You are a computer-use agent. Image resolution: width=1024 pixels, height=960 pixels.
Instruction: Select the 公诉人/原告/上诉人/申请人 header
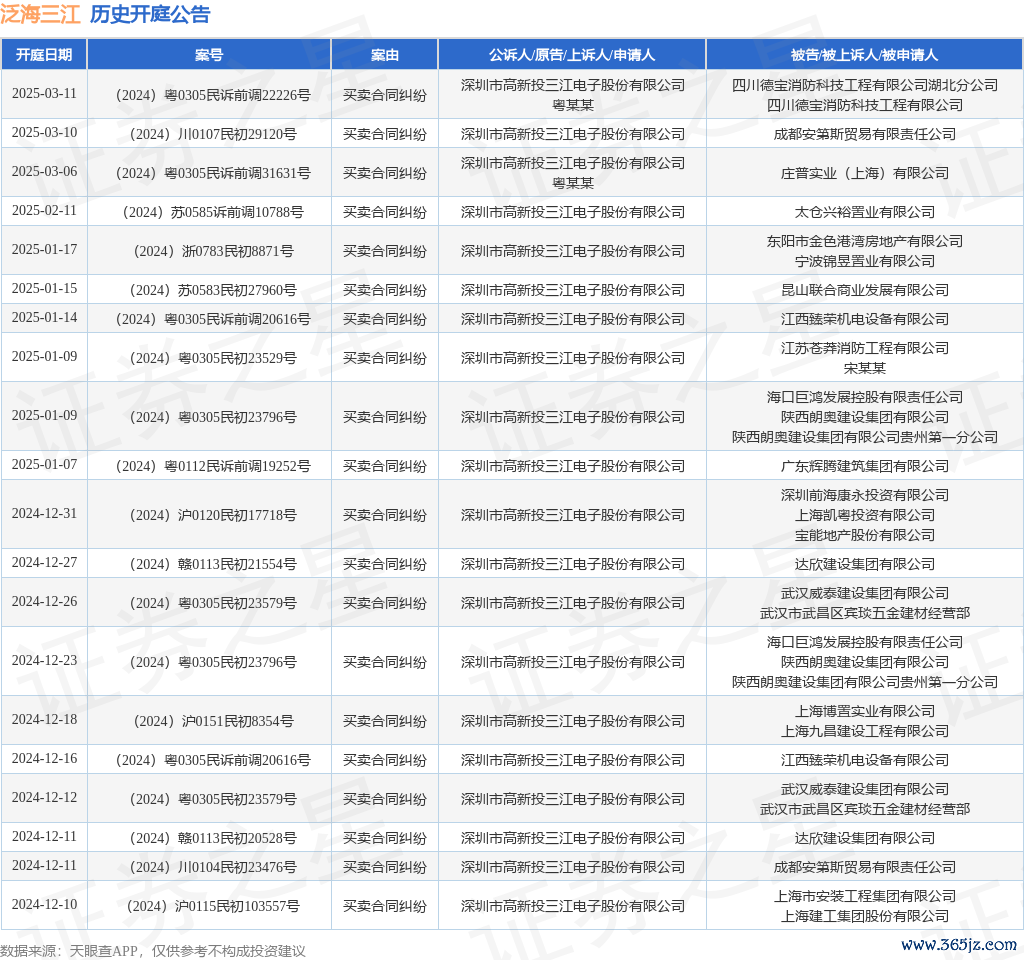point(572,55)
